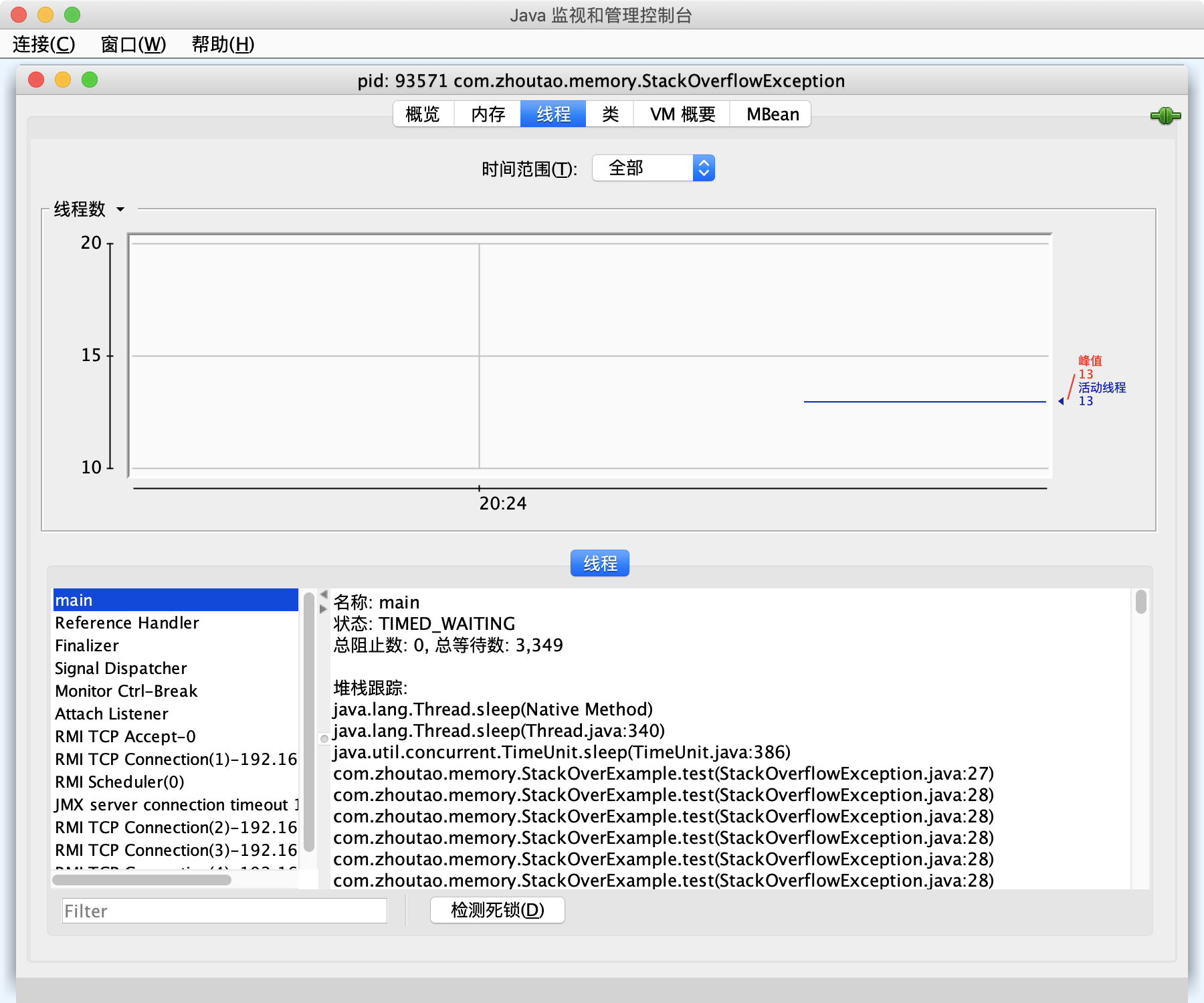Image resolution: width=1204 pixels, height=1003 pixels.
Task: Click the outer Java console green zoom button
Action: pyautogui.click(x=72, y=14)
